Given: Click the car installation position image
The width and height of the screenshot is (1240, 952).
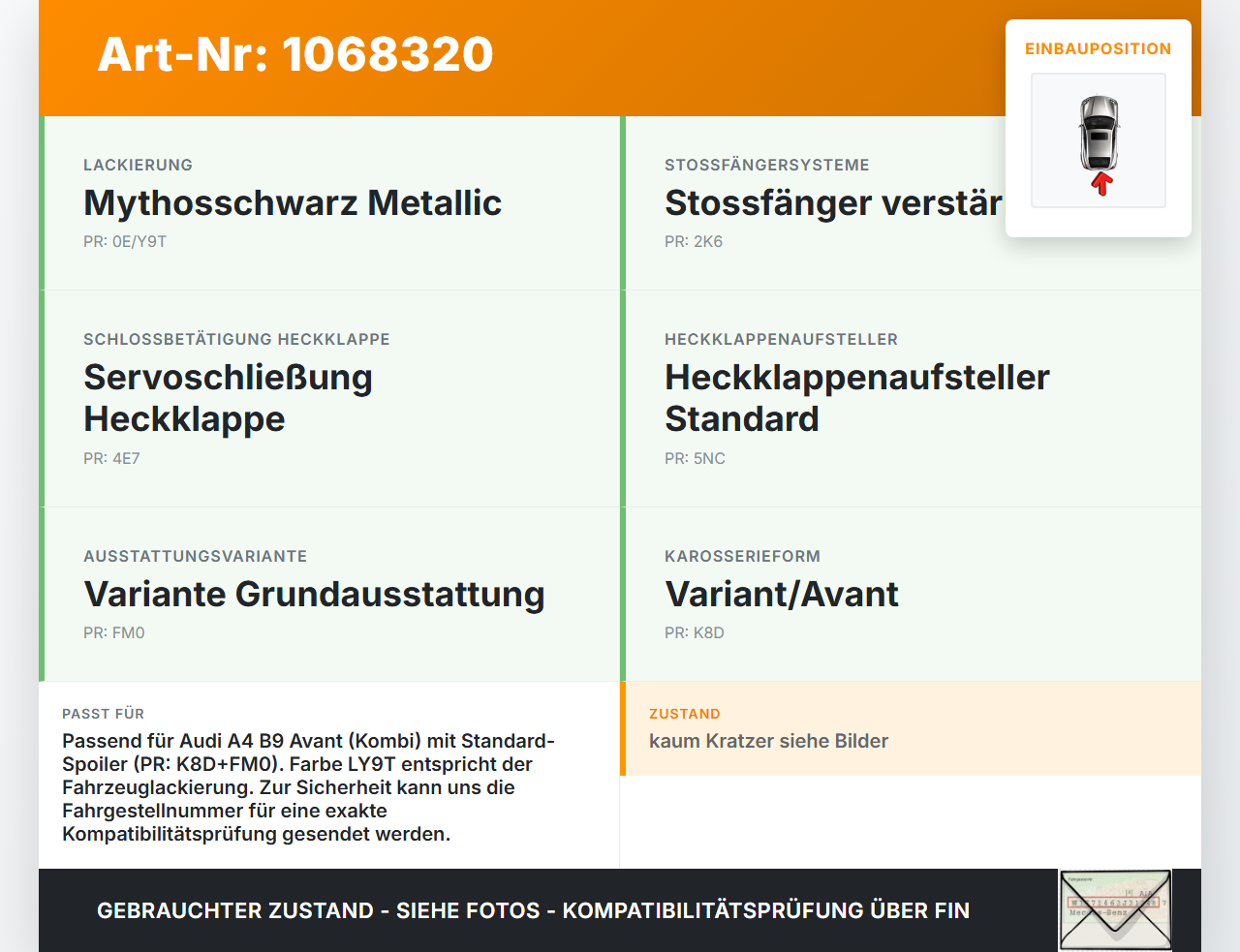Looking at the screenshot, I should (1099, 140).
